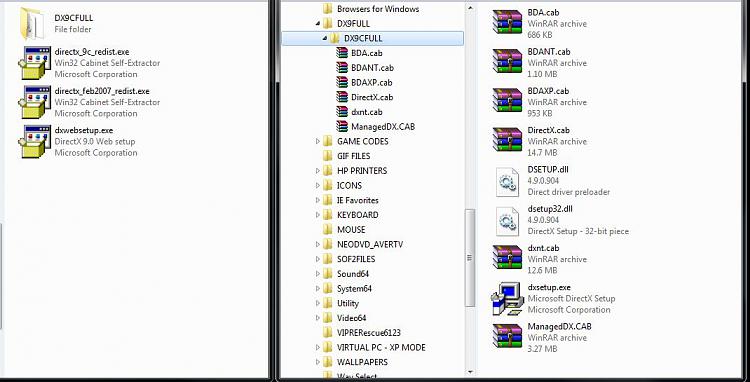
Task: Select DX9FULL label in the folder tree
Action: (353, 23)
